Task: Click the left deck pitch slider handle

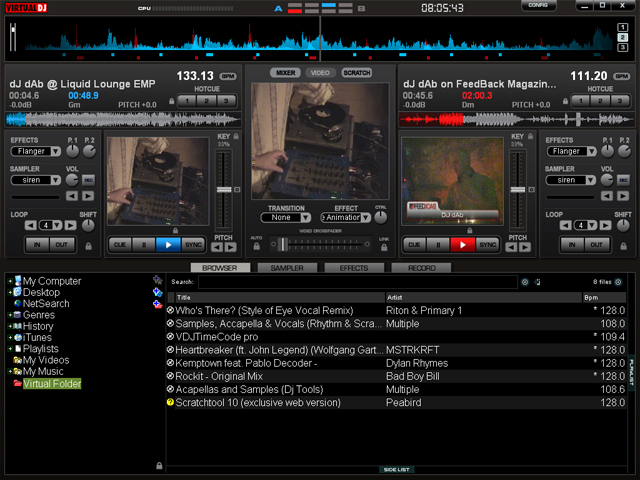Action: point(224,189)
